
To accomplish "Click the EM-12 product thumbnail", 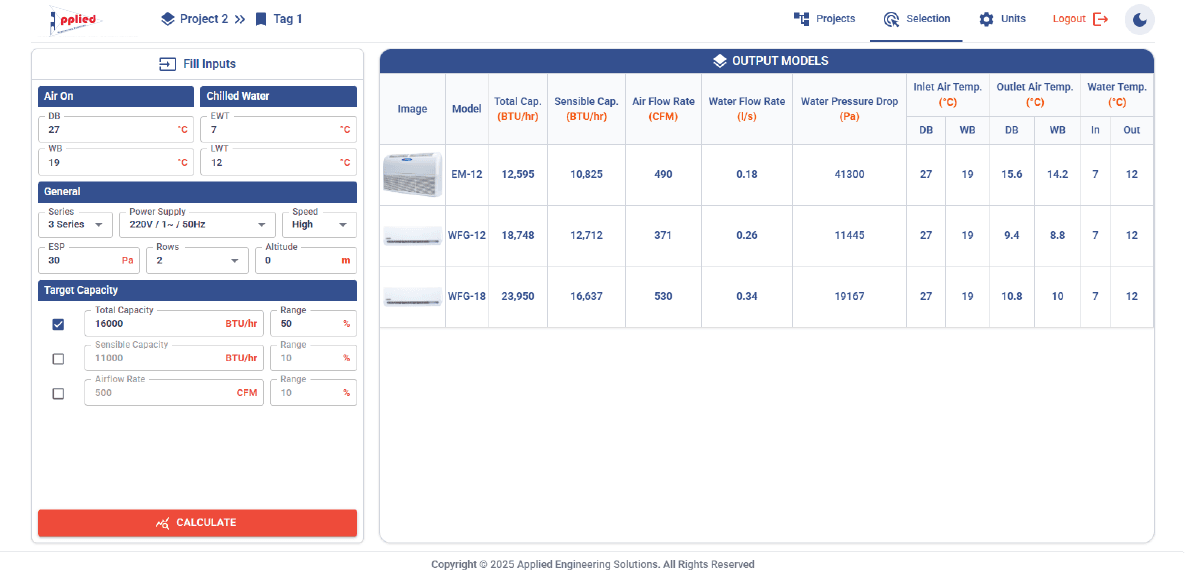I will tap(412, 175).
